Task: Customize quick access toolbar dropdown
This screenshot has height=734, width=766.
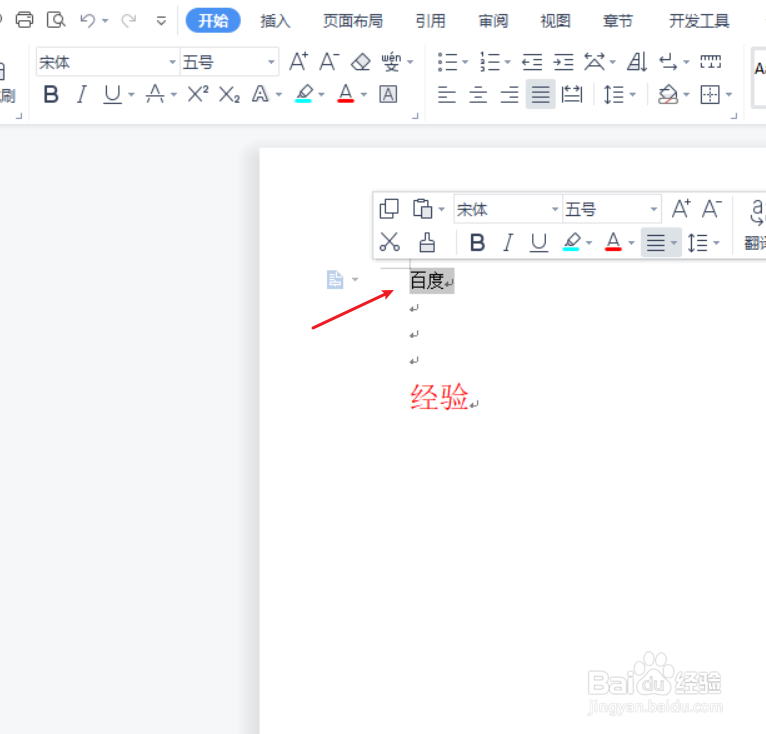Action: click(x=161, y=21)
